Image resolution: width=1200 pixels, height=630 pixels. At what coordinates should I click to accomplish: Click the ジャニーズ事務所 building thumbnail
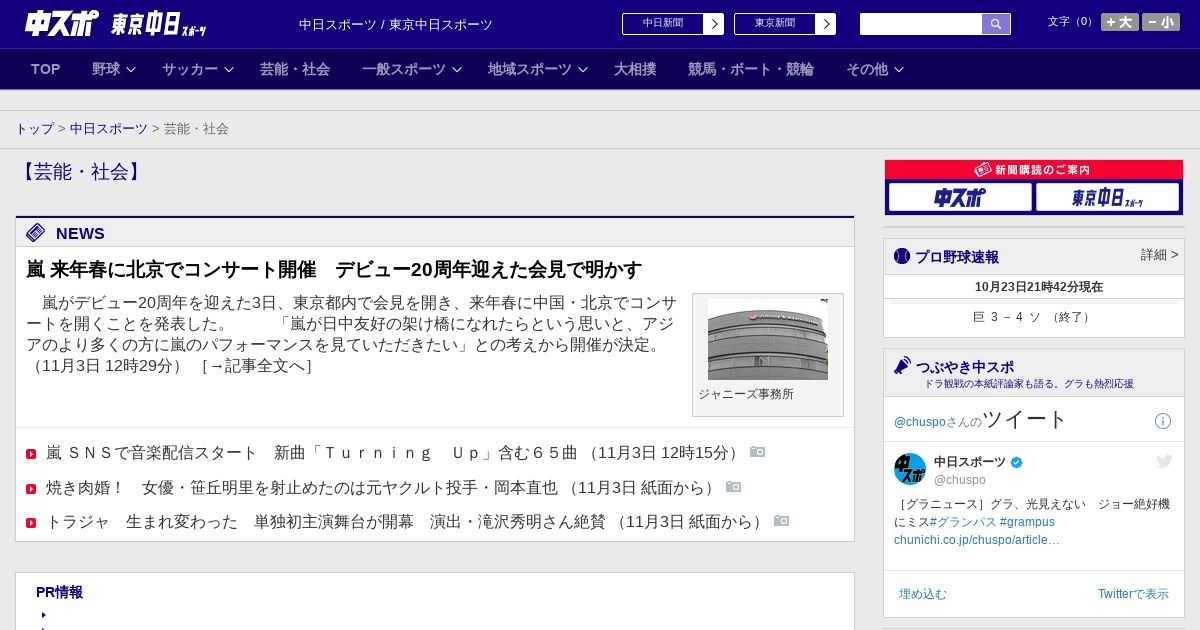(x=768, y=340)
